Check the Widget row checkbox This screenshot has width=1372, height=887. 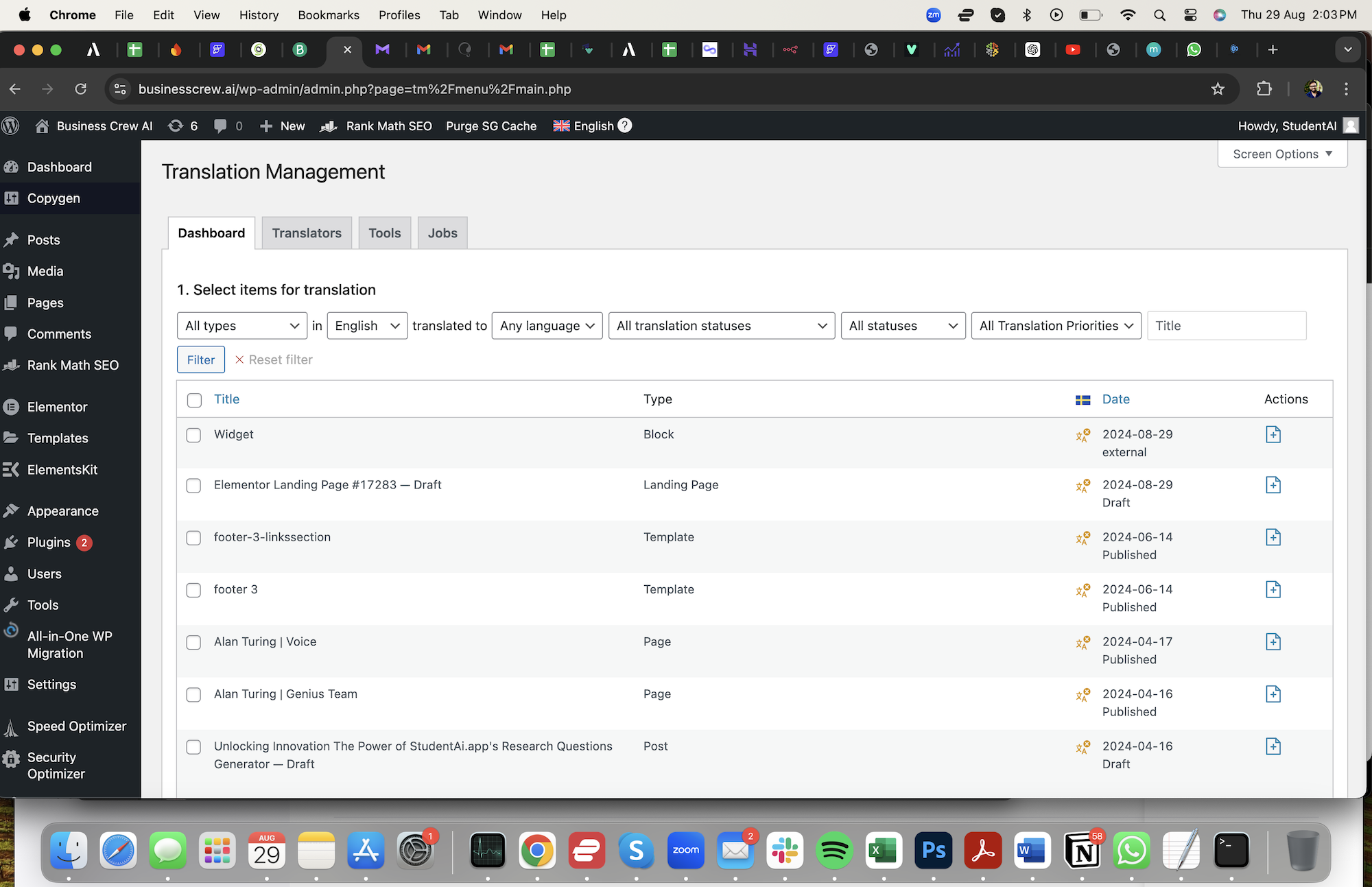[193, 436]
